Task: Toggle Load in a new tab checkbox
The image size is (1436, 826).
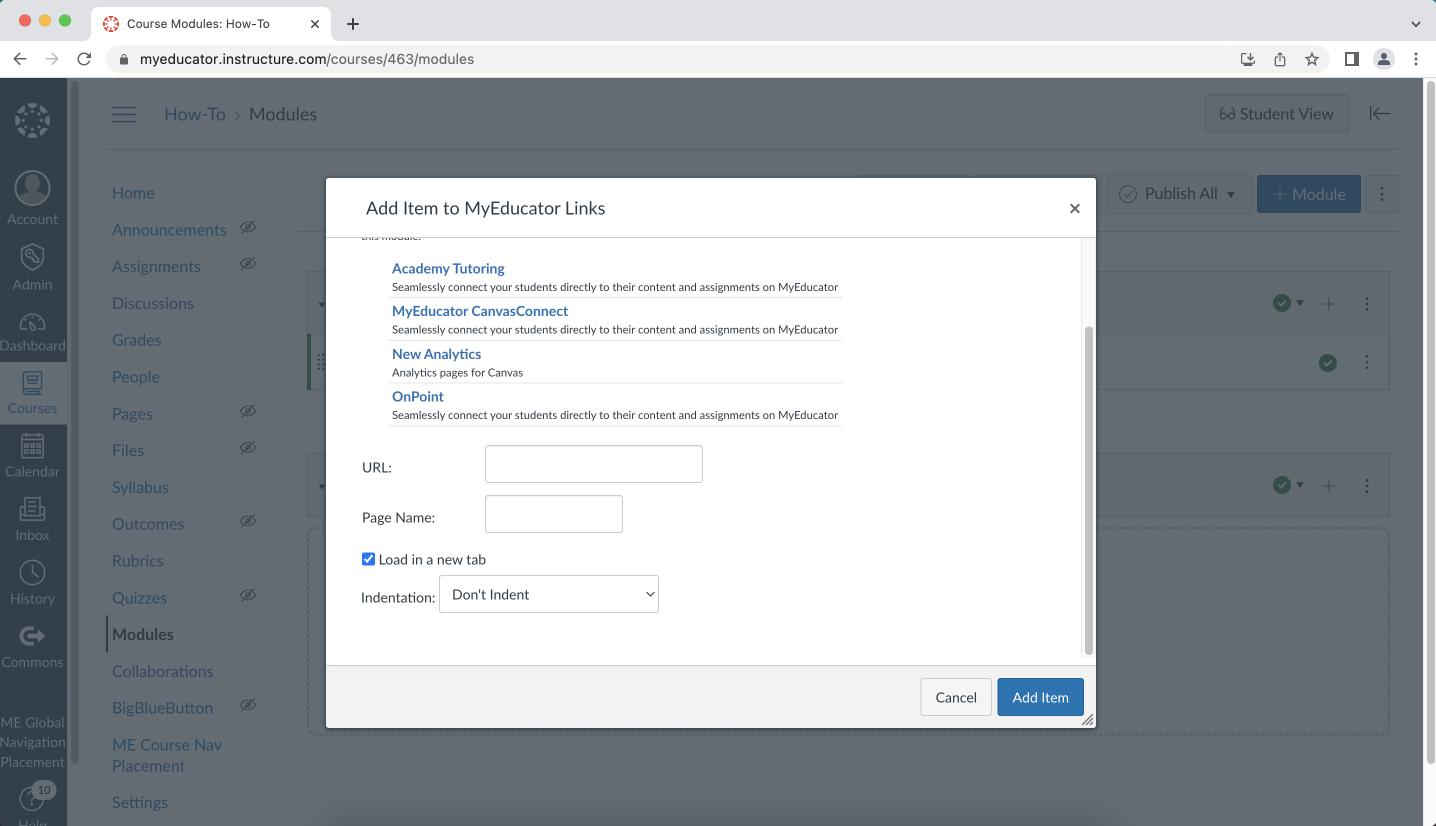Action: (x=368, y=559)
